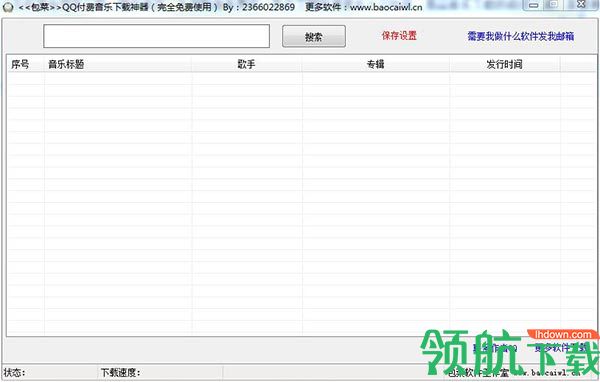Viewport: 600px width, 382px height.
Task: Open the red 保存设置 link
Action: [x=399, y=36]
